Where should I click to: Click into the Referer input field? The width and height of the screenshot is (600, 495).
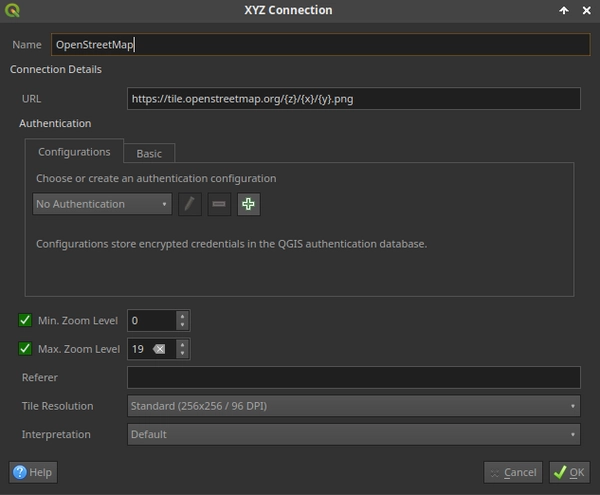354,378
